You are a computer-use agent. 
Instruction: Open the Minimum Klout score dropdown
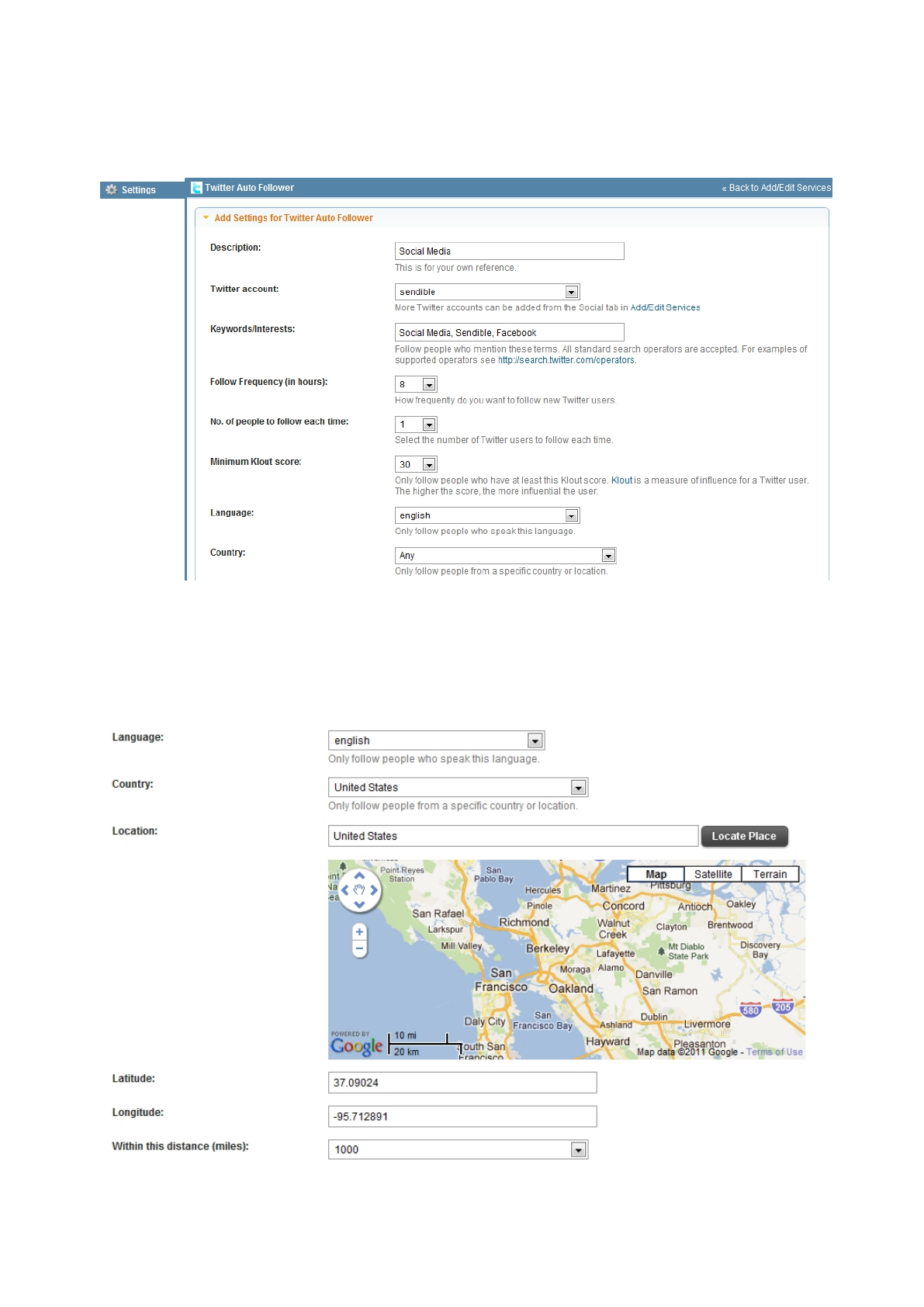(416, 464)
